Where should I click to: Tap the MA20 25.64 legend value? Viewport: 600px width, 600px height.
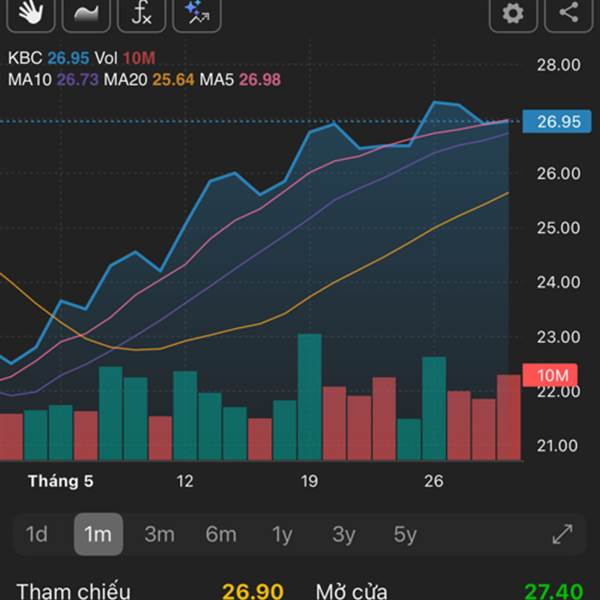click(x=173, y=80)
